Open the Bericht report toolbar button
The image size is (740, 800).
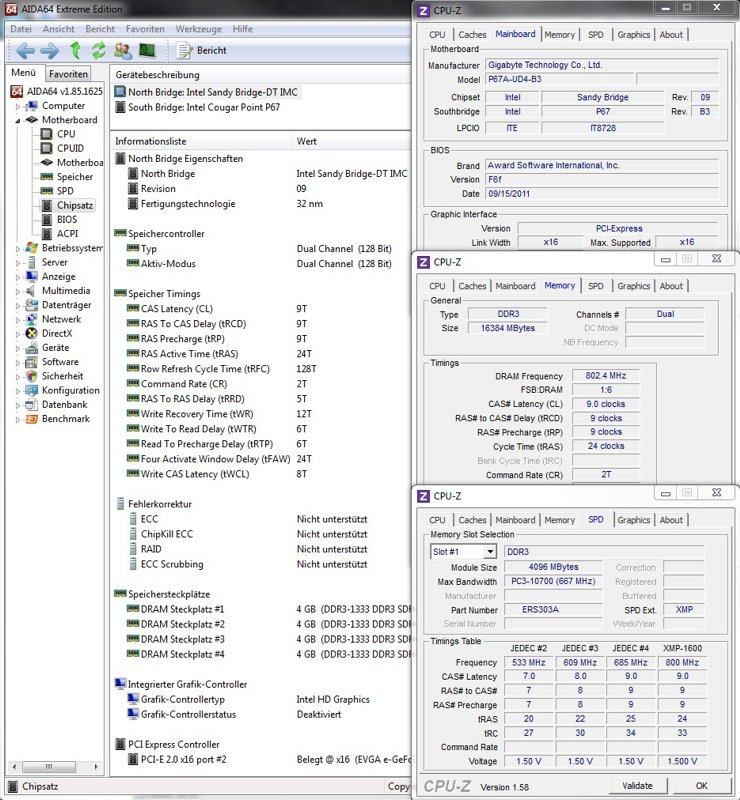pyautogui.click(x=202, y=51)
